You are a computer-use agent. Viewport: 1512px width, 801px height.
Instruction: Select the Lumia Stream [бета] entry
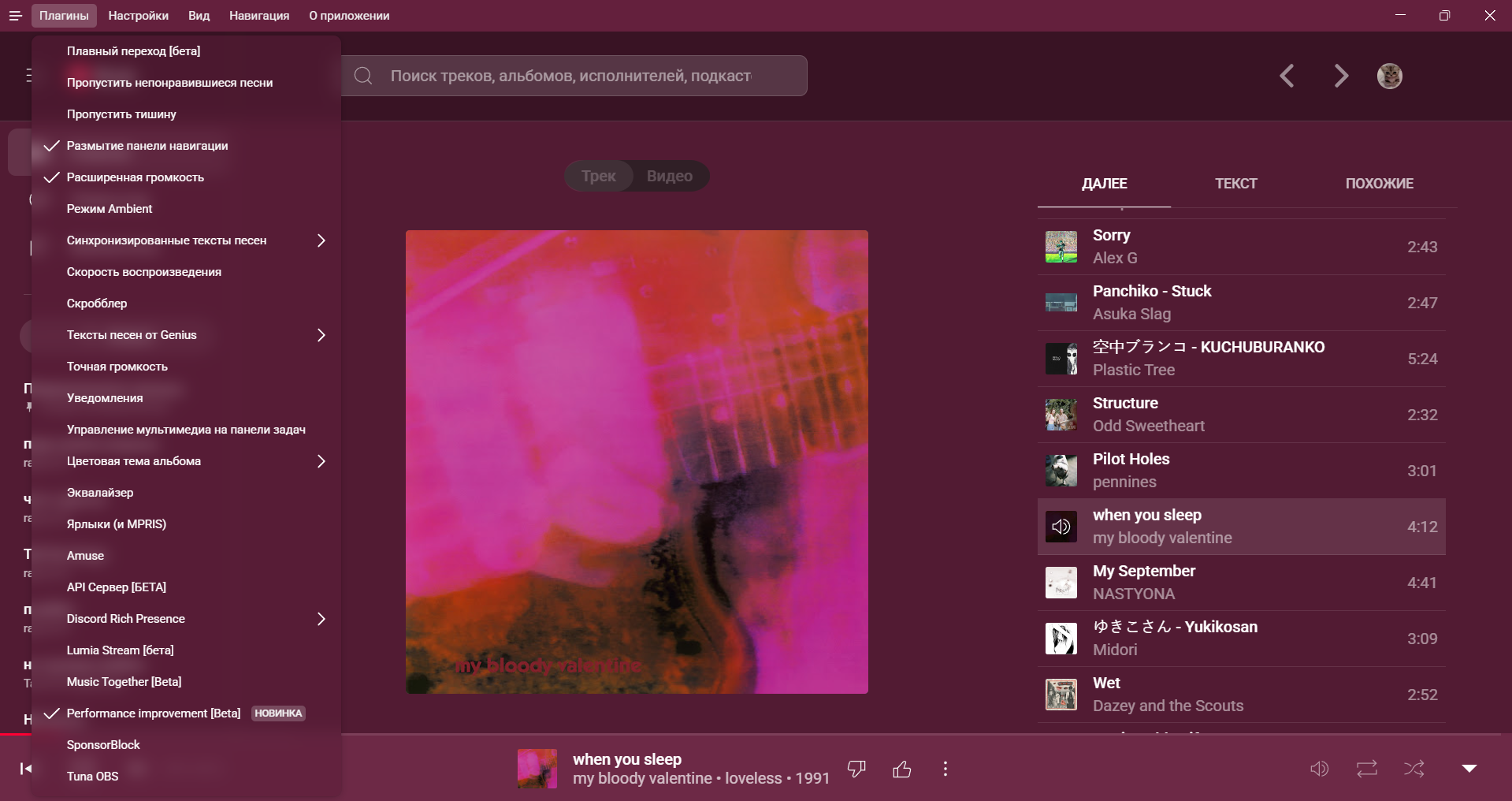point(186,650)
